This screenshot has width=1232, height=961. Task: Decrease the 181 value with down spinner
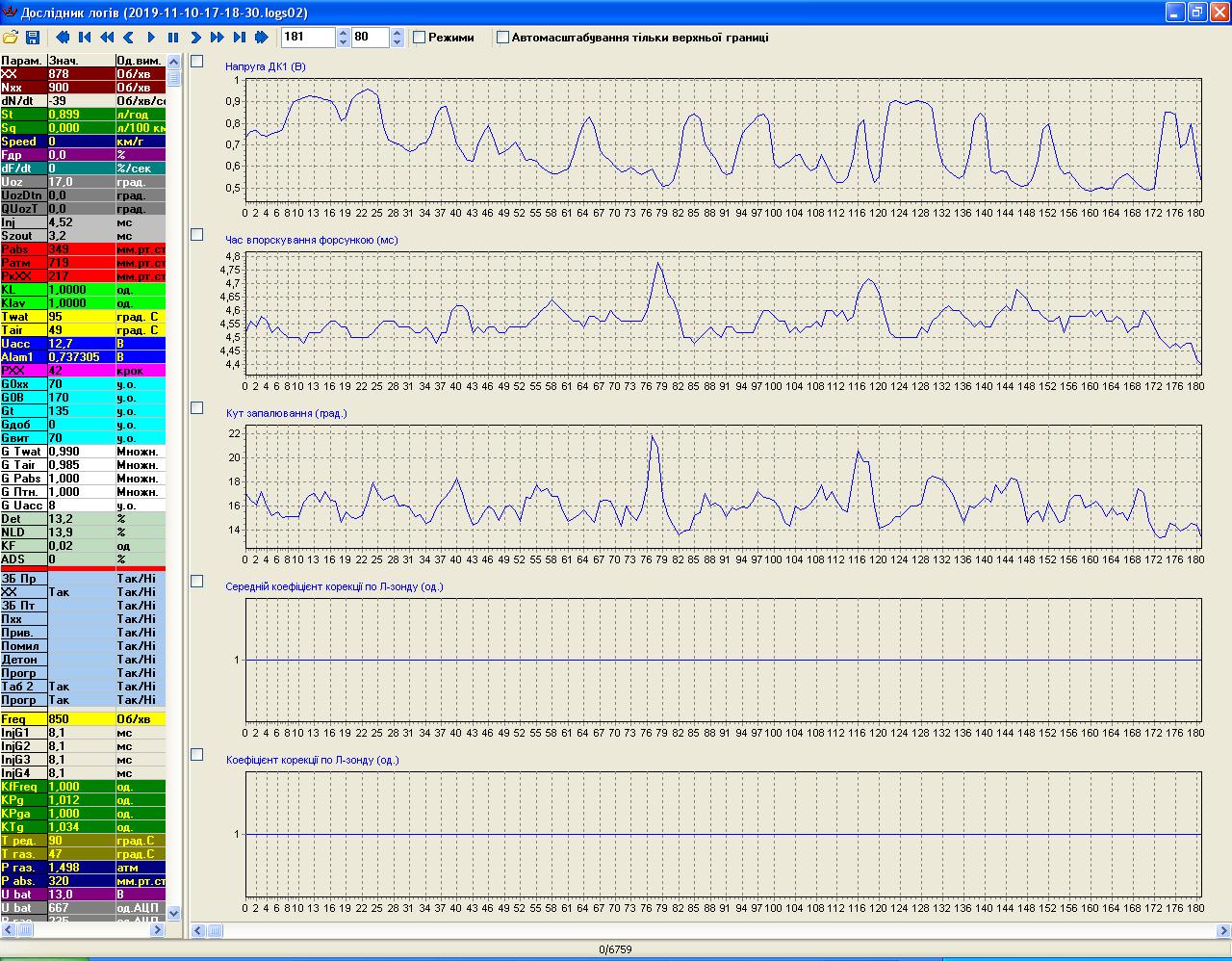tap(344, 42)
